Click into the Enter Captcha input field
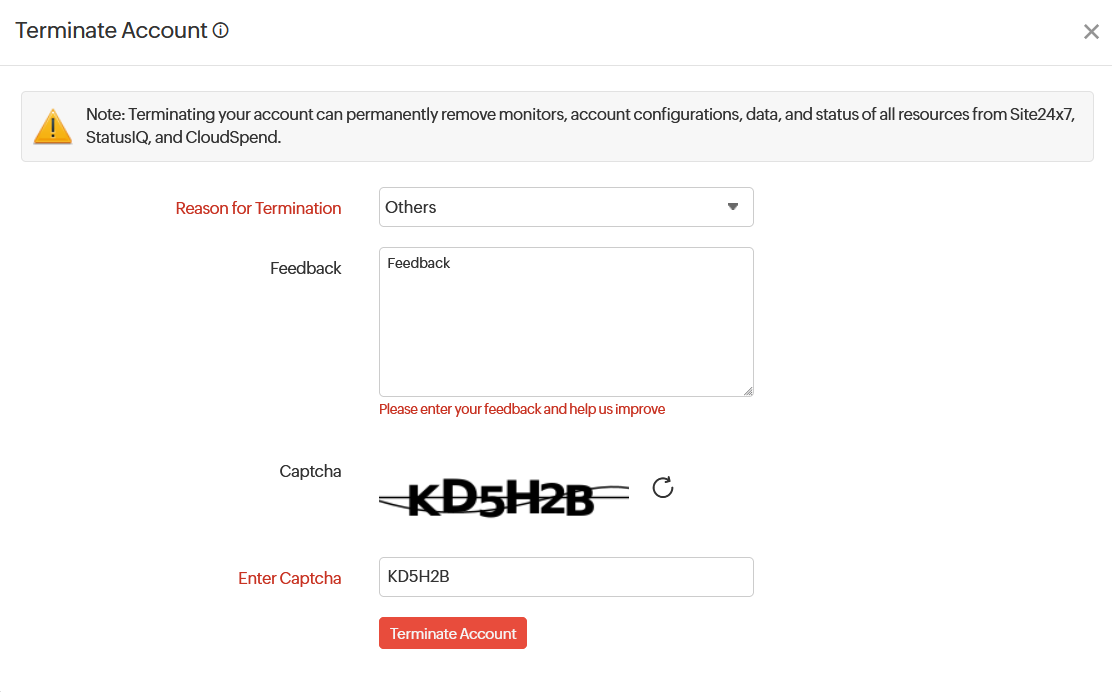 [x=565, y=577]
